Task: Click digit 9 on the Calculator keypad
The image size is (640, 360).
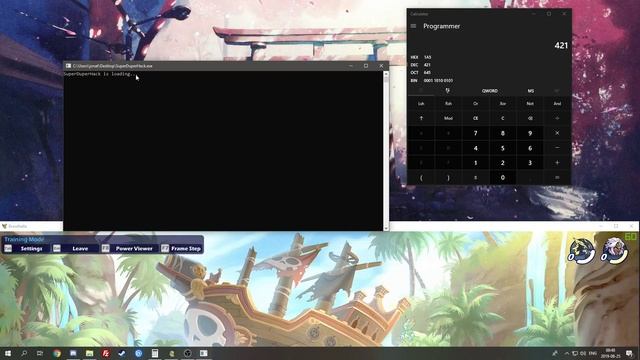Action: click(530, 133)
